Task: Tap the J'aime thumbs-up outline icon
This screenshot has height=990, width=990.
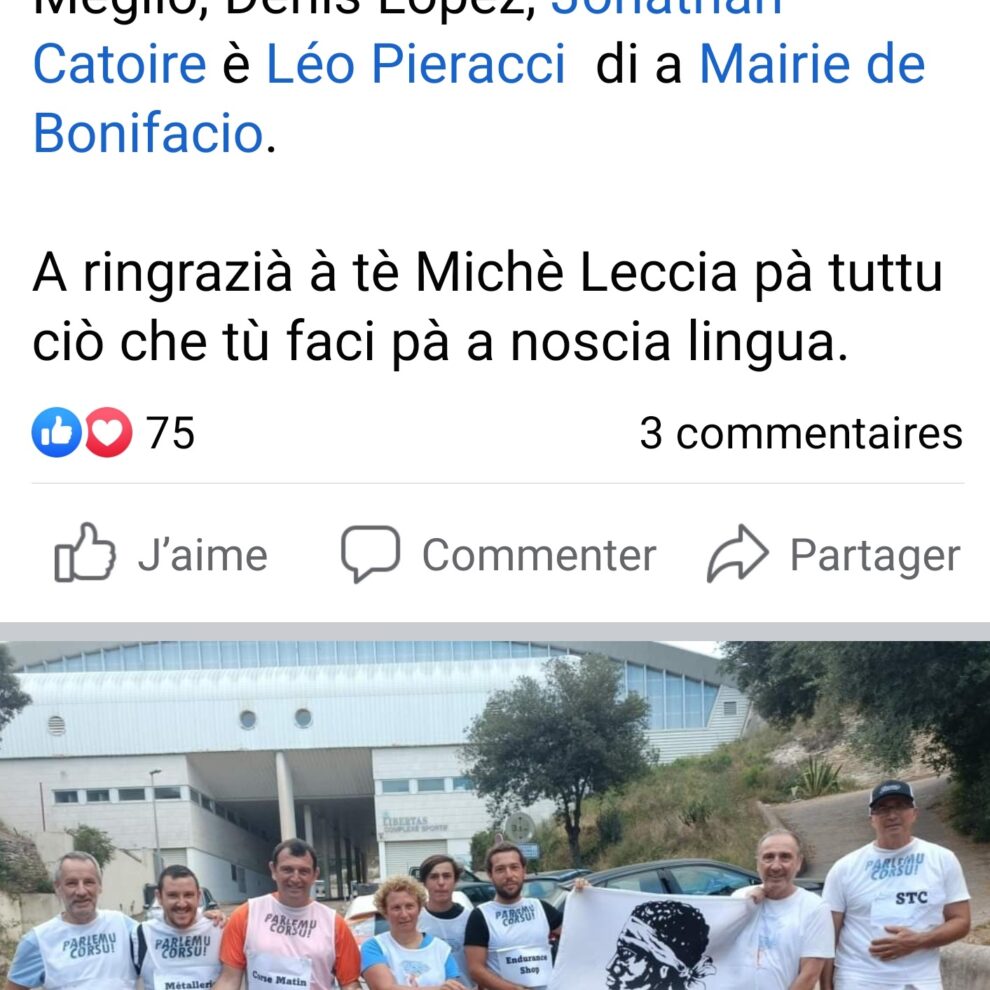Action: coord(85,552)
